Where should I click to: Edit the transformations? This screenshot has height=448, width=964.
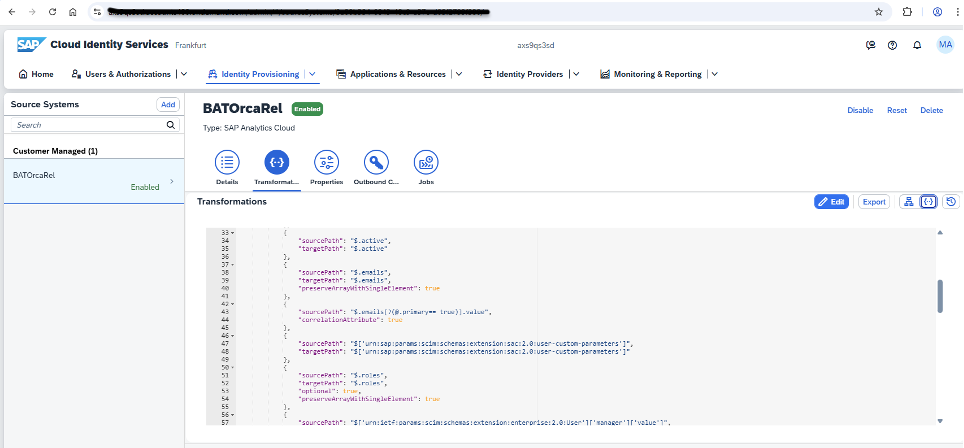(831, 202)
